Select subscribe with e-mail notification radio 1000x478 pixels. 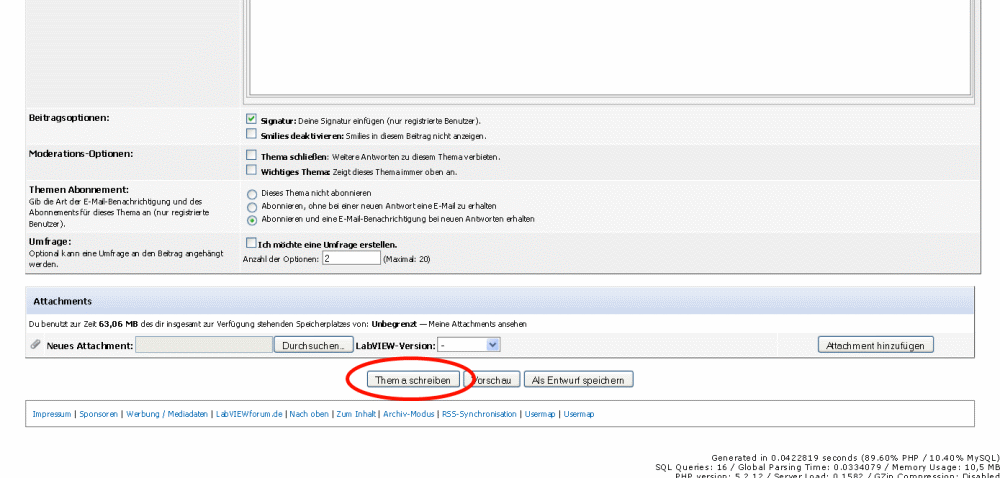tap(252, 221)
